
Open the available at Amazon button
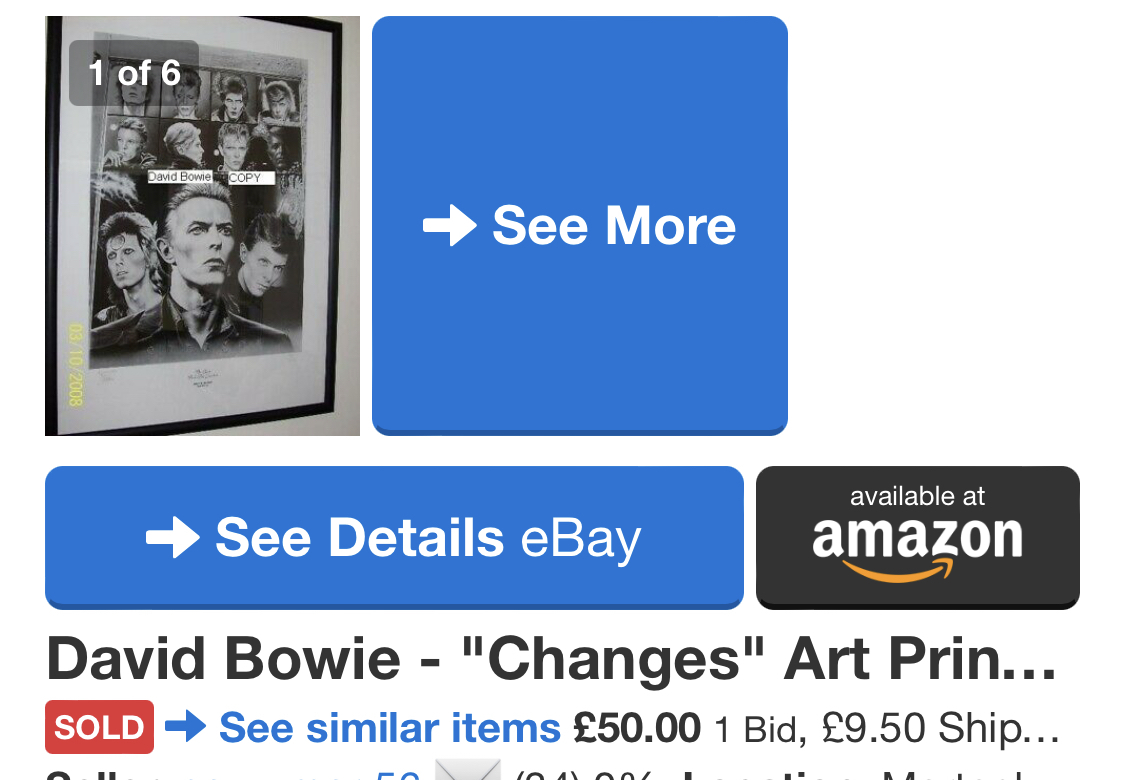[x=917, y=537]
